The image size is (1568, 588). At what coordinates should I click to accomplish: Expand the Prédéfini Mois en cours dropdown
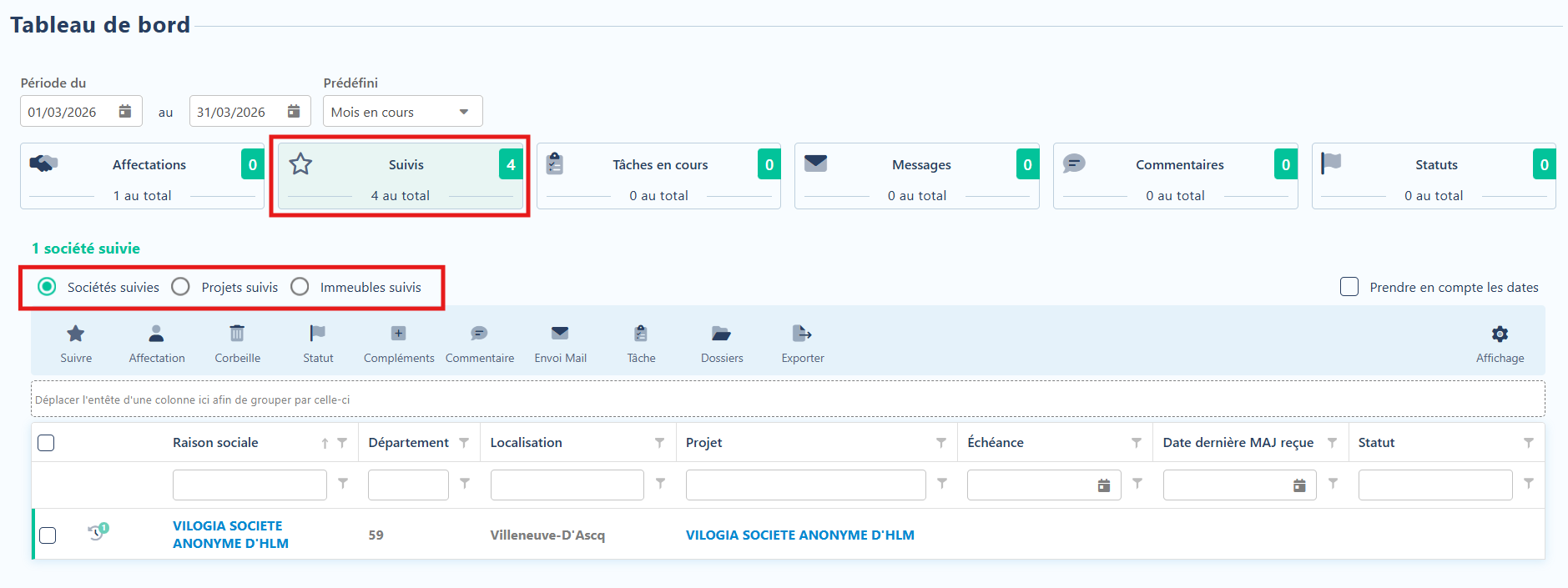[x=403, y=112]
